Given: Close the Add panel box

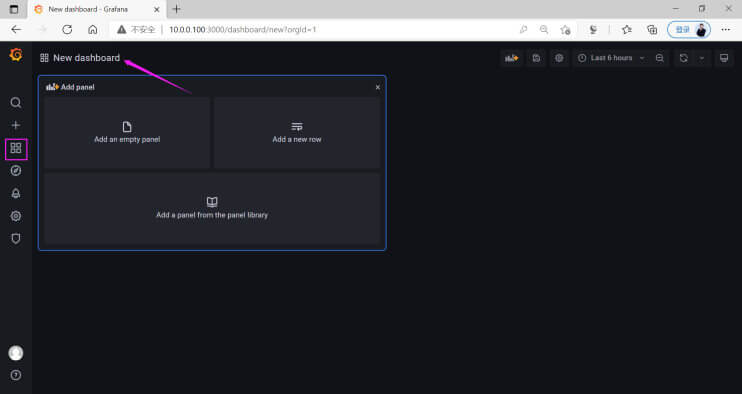Looking at the screenshot, I should (378, 87).
